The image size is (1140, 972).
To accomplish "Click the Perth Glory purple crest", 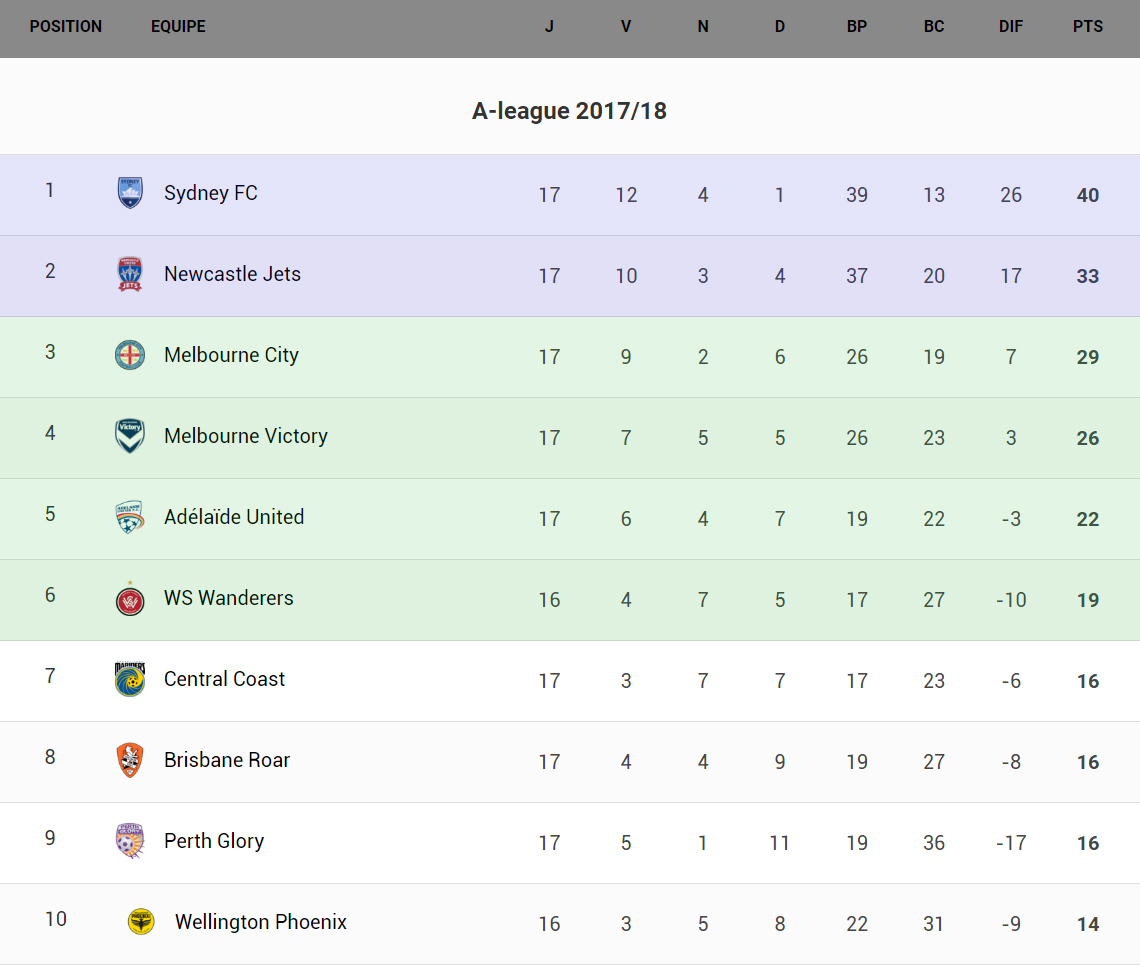I will (x=130, y=841).
